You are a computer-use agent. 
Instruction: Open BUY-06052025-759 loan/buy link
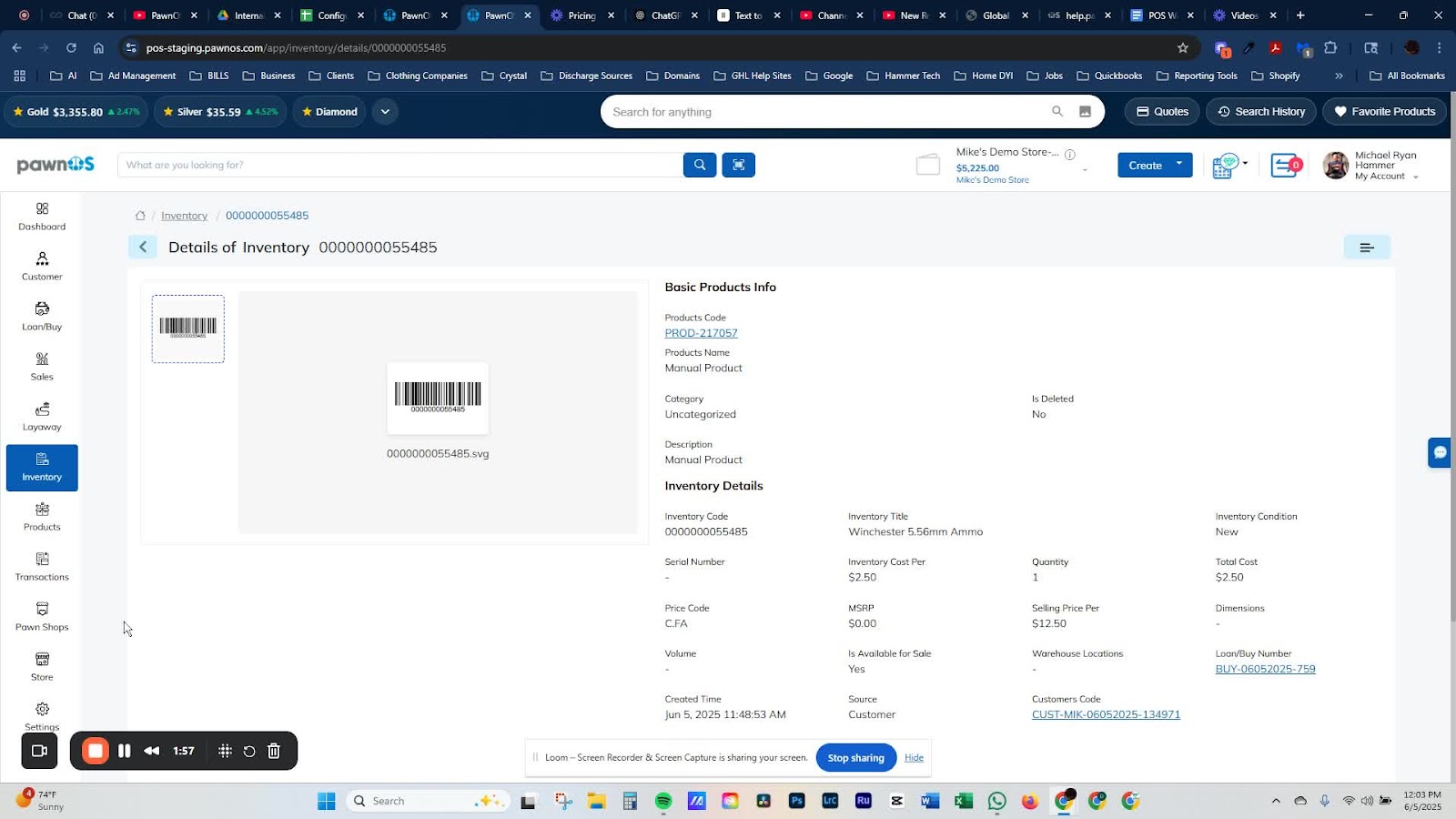coord(1265,669)
